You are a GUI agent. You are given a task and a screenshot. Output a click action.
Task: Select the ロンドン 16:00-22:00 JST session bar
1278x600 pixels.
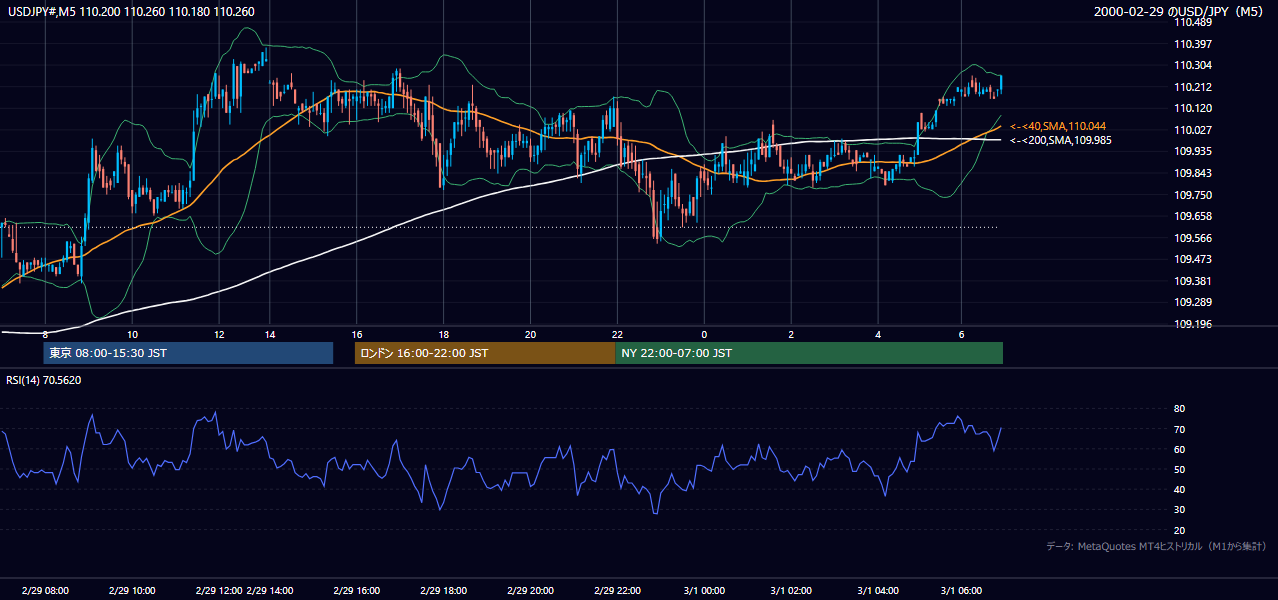[485, 353]
